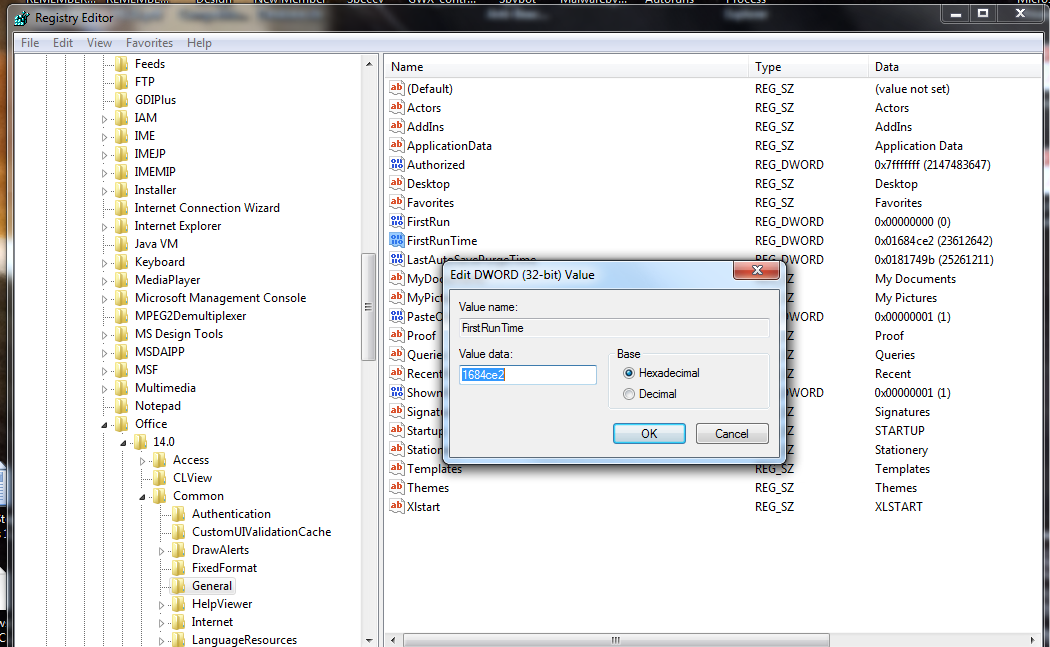Click the Registry Editor title bar icon
This screenshot has height=647, width=1050.
(20, 17)
